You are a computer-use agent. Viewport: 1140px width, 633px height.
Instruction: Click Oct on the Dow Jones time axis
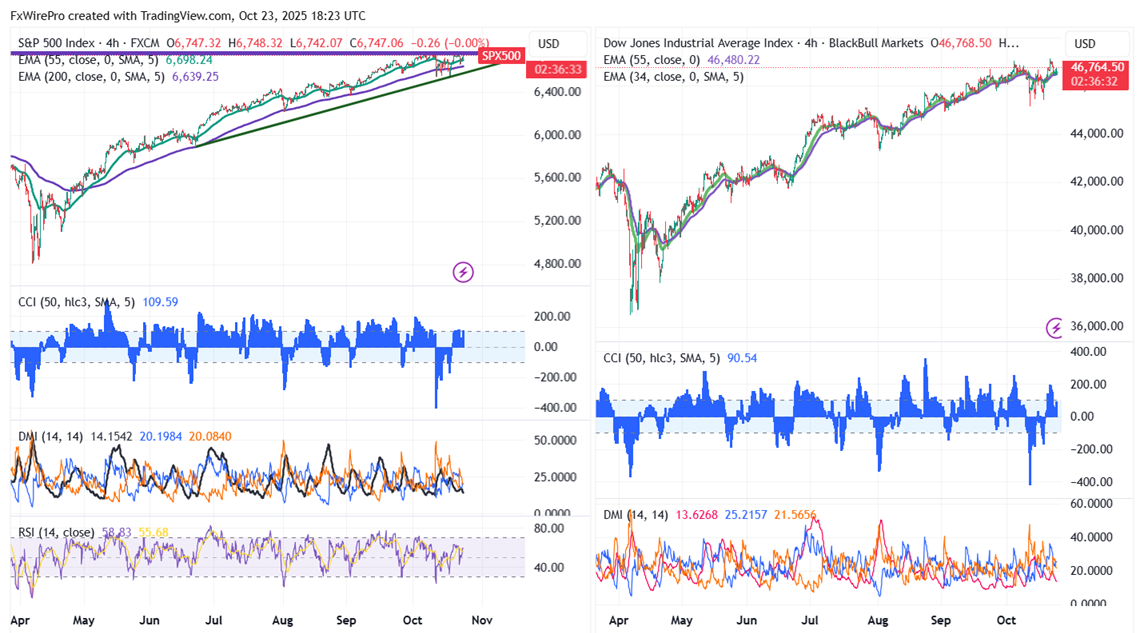(x=1006, y=620)
